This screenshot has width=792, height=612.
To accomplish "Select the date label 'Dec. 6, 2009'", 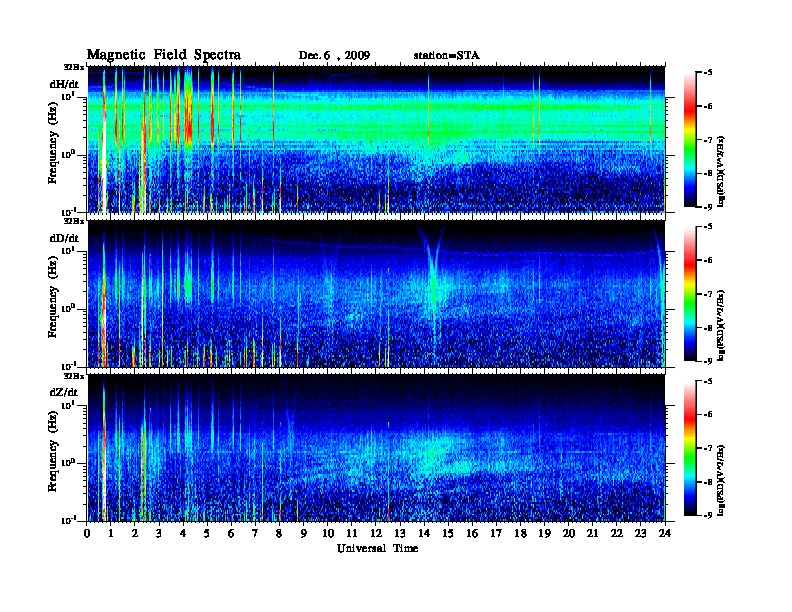I will [334, 56].
